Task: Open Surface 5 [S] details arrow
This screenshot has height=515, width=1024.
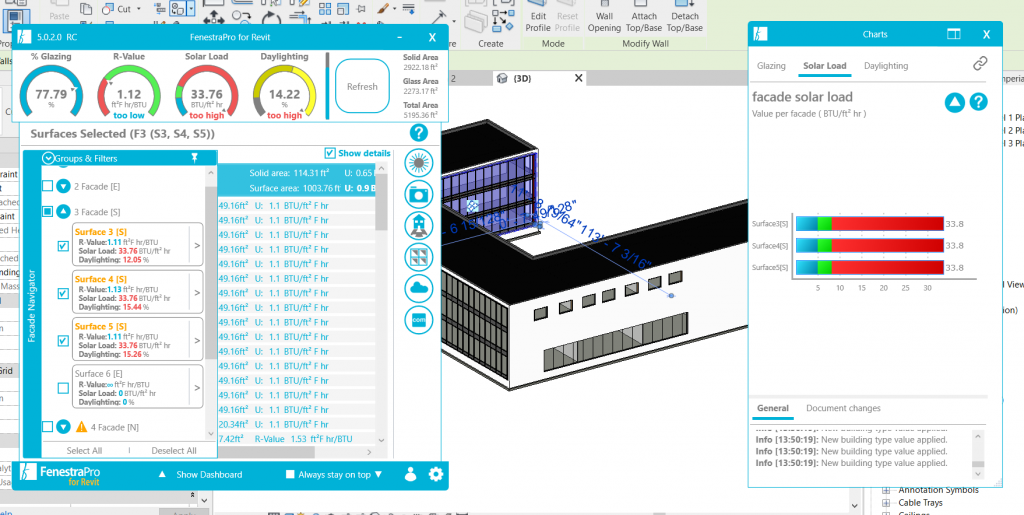Action: click(x=197, y=340)
